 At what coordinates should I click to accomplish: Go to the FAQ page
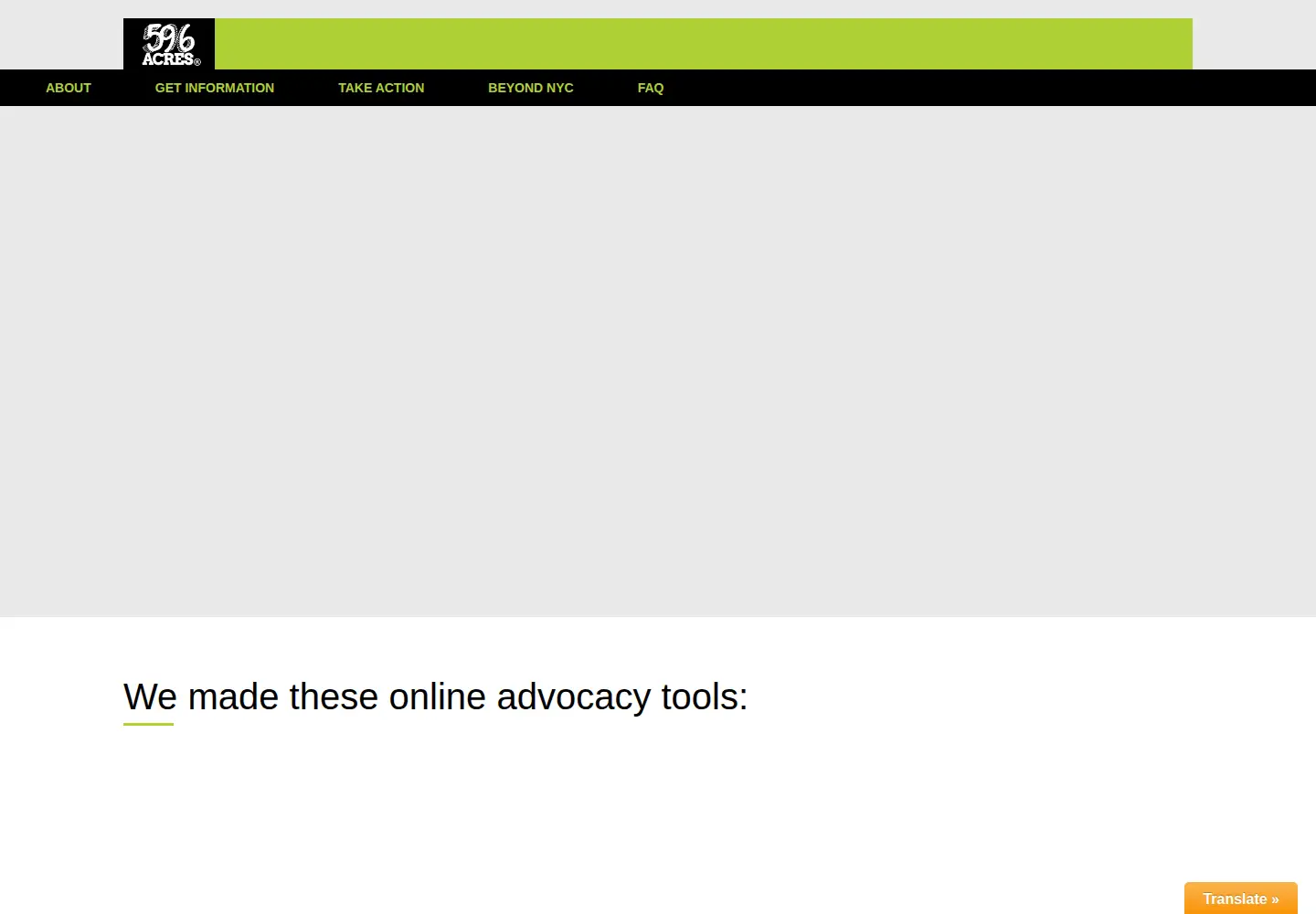[651, 88]
